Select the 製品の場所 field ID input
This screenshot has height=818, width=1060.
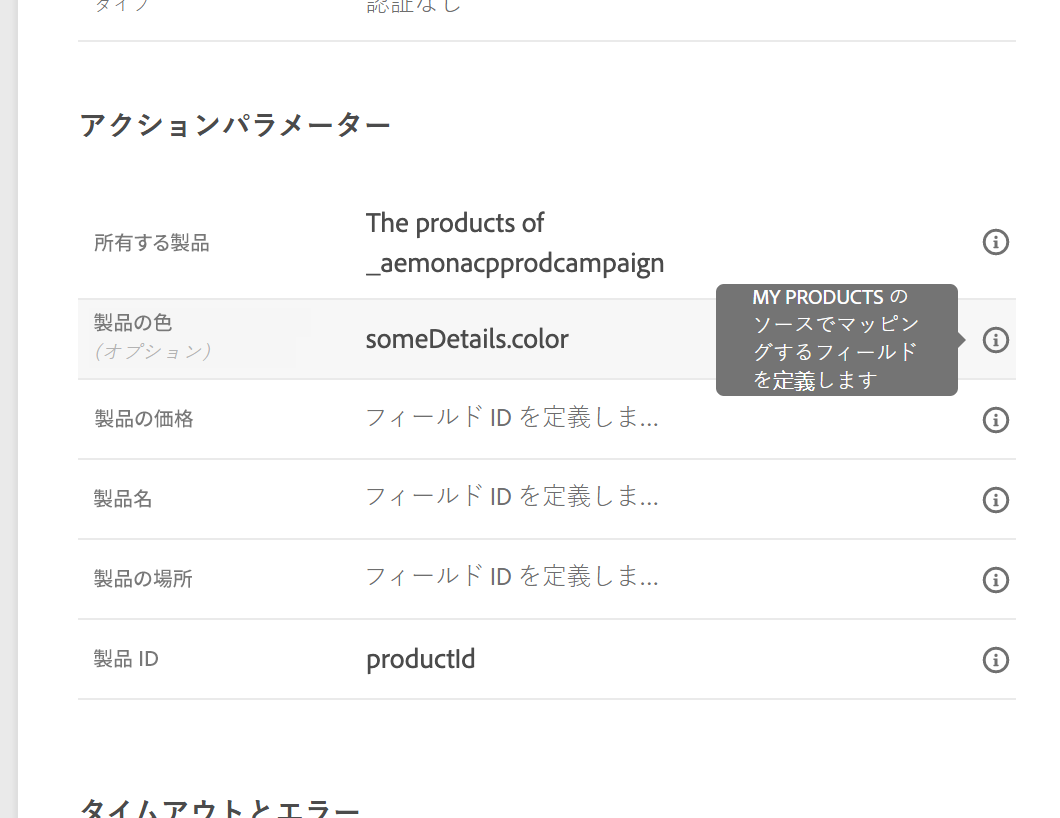coord(512,577)
